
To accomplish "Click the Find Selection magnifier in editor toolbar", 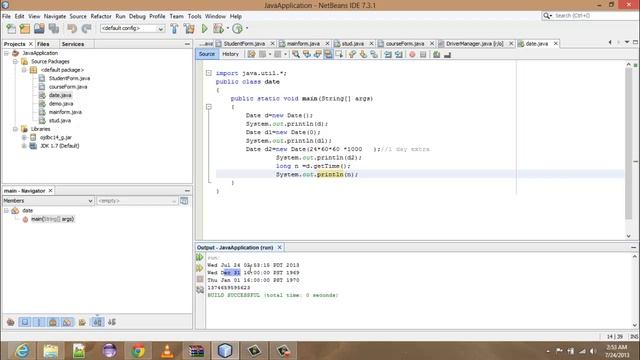I will (296, 54).
